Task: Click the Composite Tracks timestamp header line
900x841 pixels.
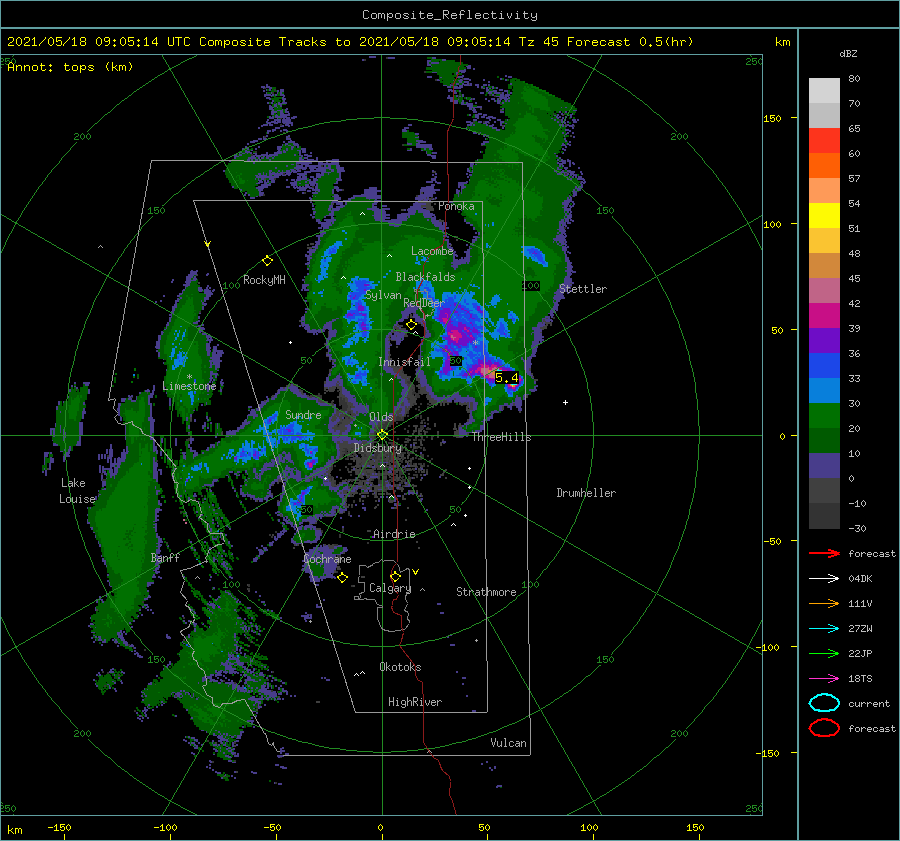Action: 350,42
